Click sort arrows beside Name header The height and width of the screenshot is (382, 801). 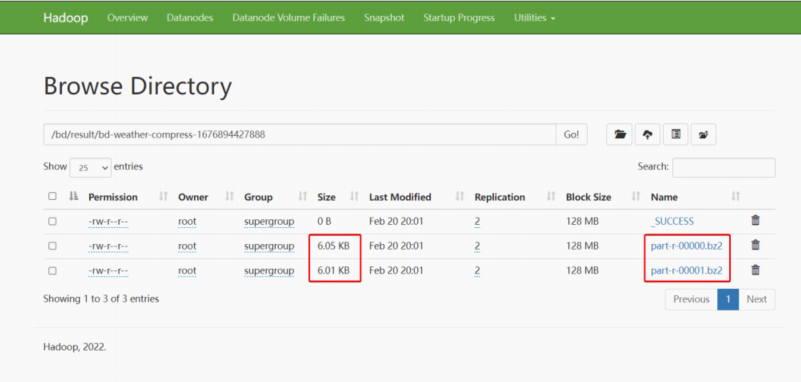(735, 197)
